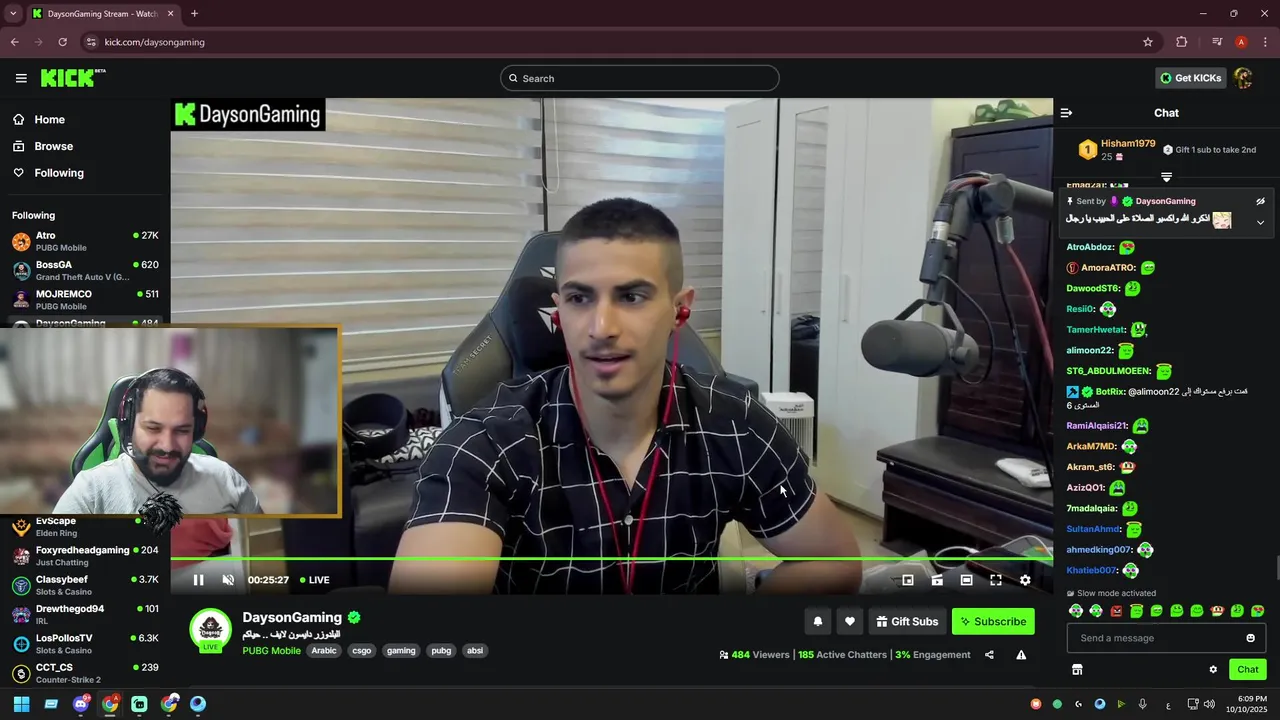Open a new browser tab
1280x720 pixels.
point(194,14)
